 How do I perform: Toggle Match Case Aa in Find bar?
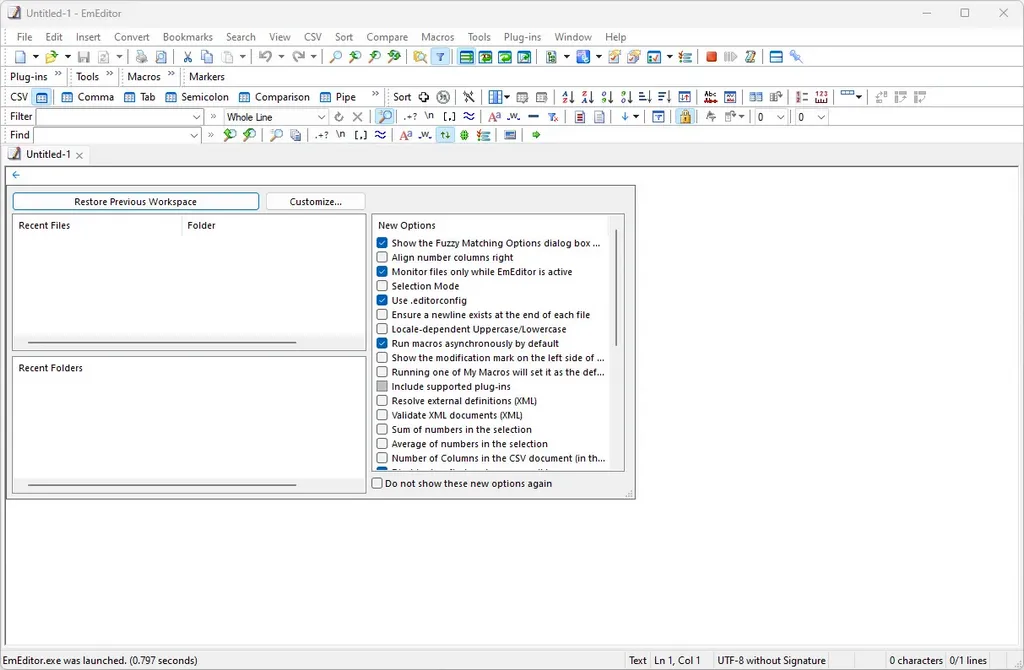tap(406, 135)
